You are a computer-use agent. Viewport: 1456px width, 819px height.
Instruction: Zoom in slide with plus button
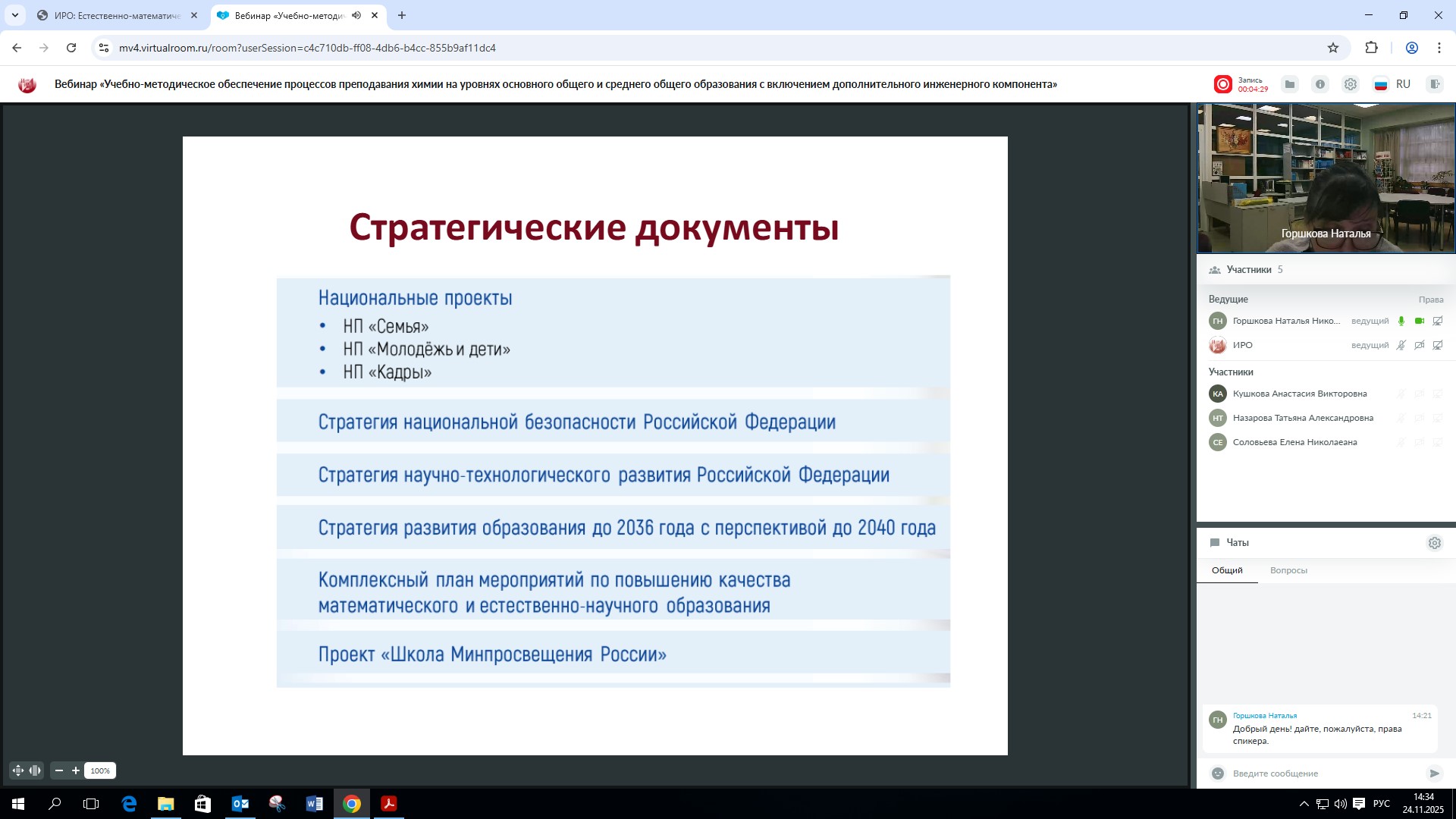[76, 770]
